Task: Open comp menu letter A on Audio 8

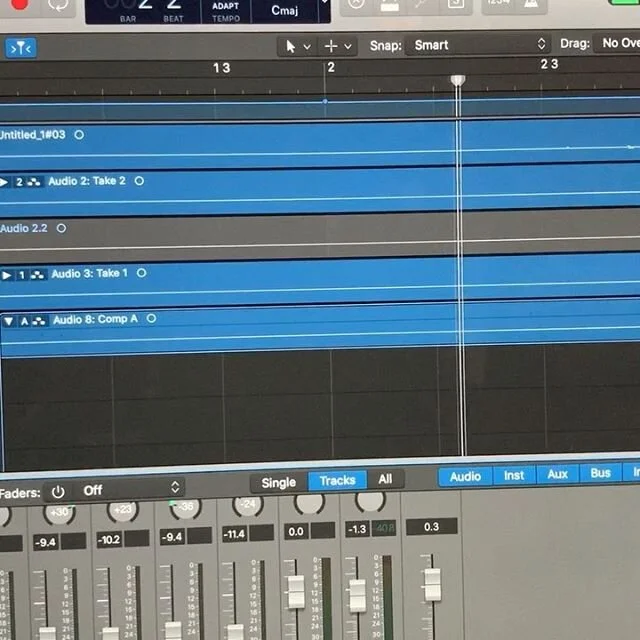Action: [24, 322]
